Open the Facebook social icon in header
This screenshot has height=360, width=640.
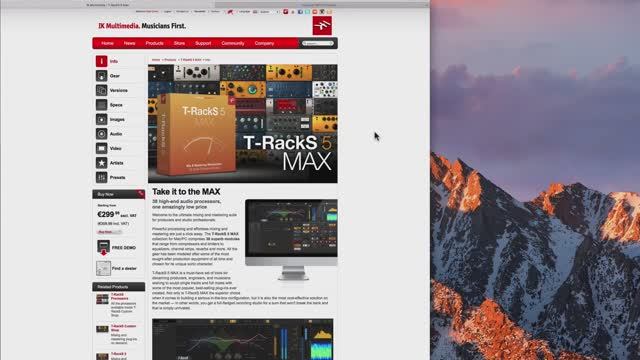[300, 12]
